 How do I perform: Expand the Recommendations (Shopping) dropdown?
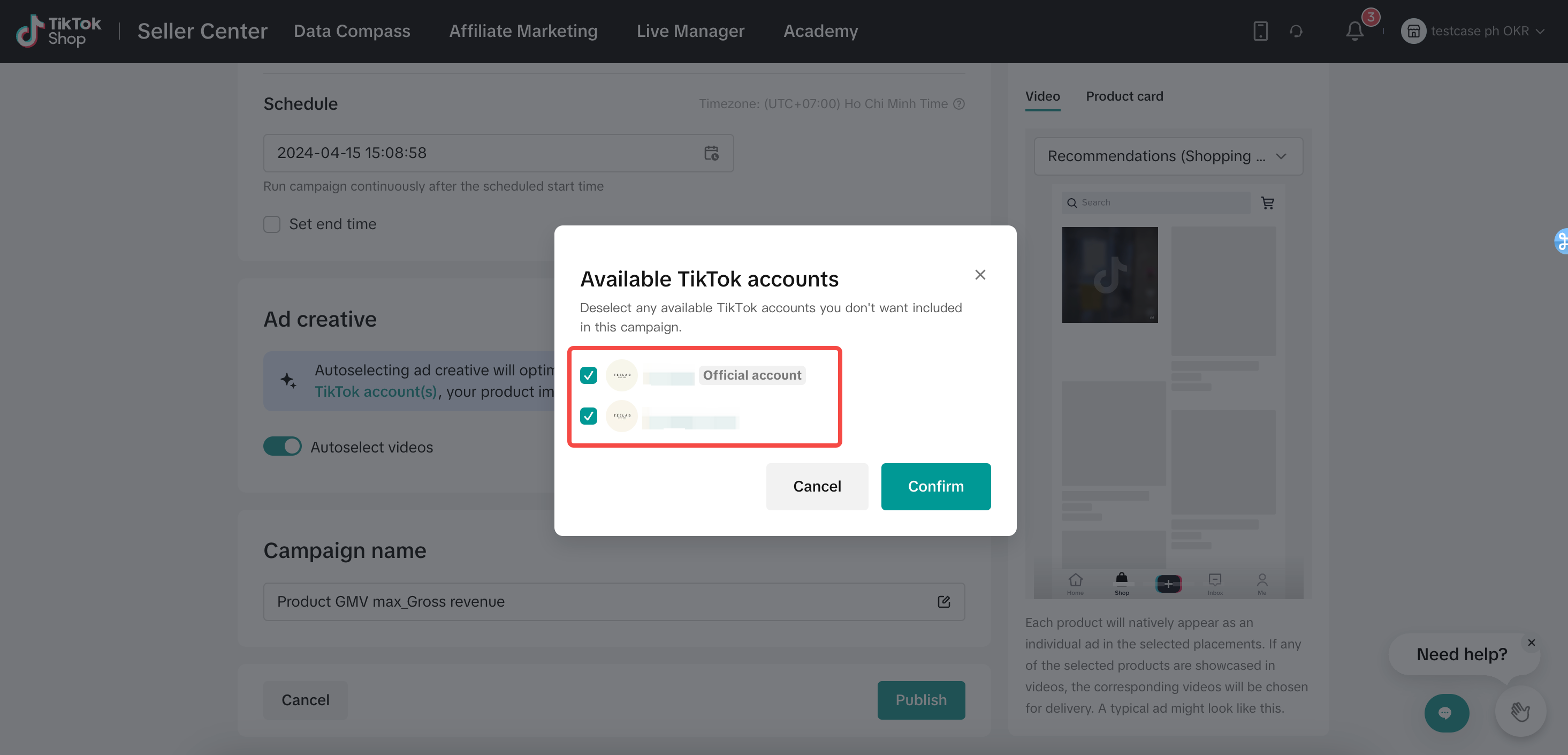(x=1168, y=156)
